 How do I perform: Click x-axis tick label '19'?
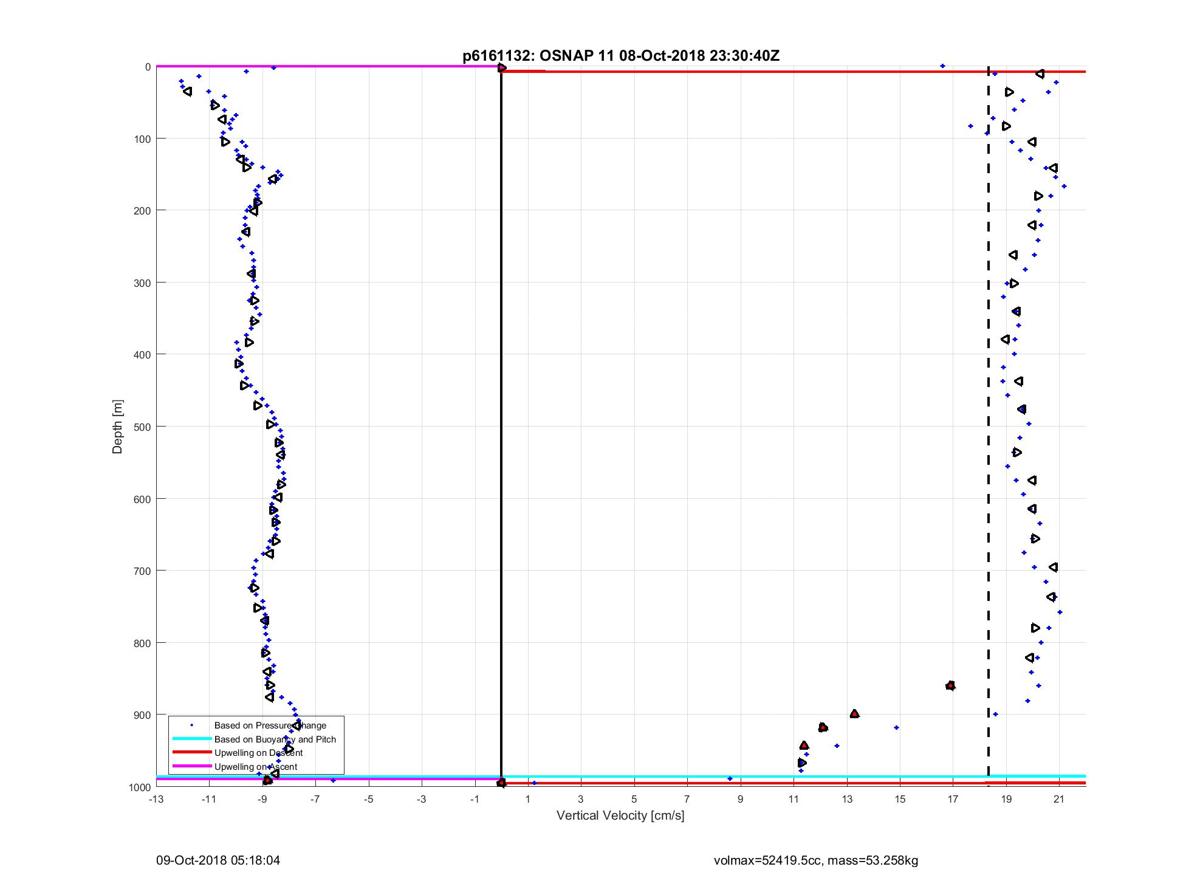1006,799
